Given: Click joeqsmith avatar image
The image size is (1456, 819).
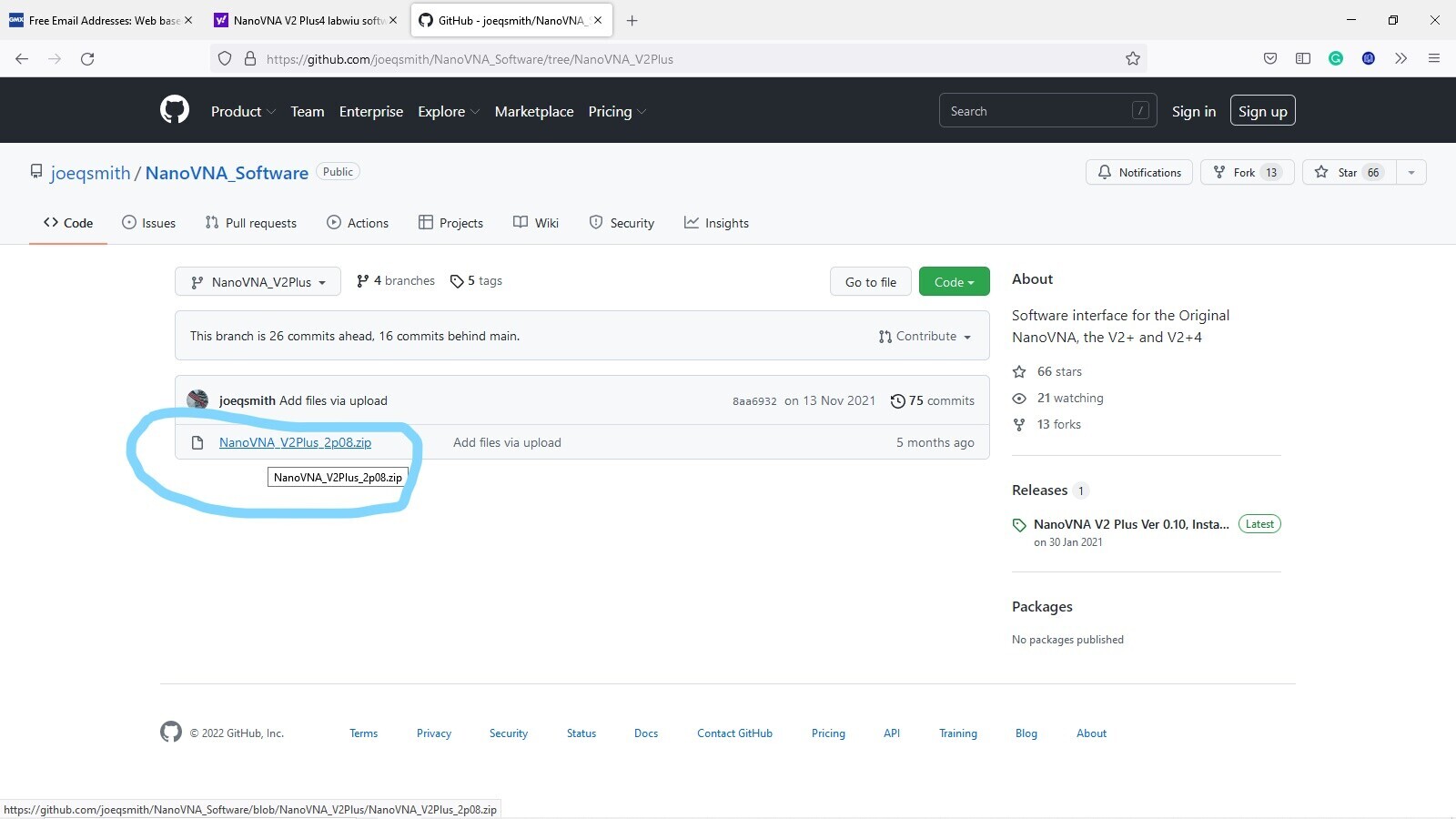Looking at the screenshot, I should pos(197,399).
